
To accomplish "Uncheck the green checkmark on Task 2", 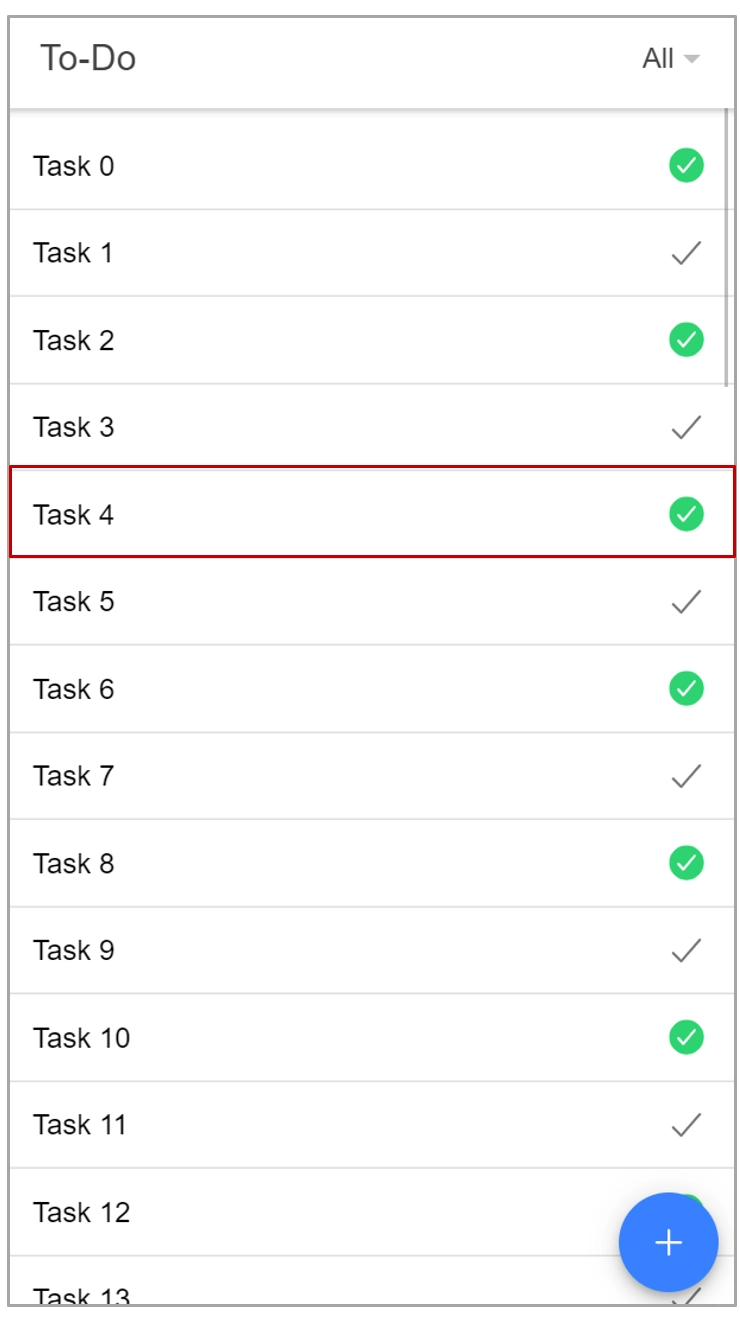I will pos(686,340).
